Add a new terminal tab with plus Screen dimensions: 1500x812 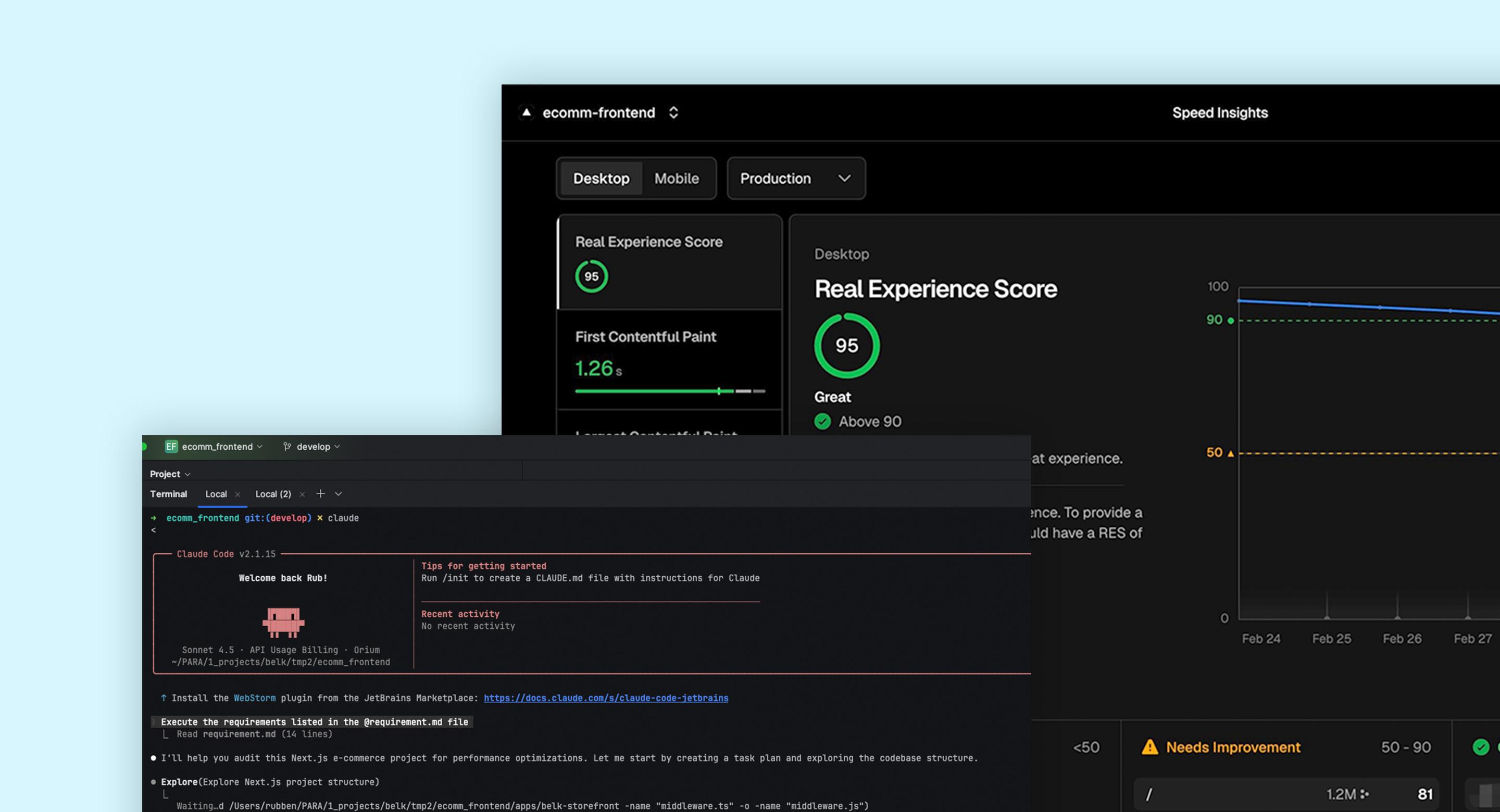[320, 493]
